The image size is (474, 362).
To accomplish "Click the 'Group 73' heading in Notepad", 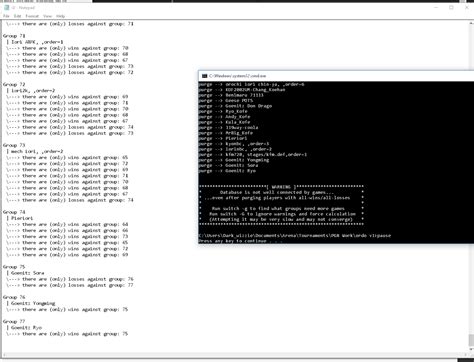I will [x=14, y=145].
